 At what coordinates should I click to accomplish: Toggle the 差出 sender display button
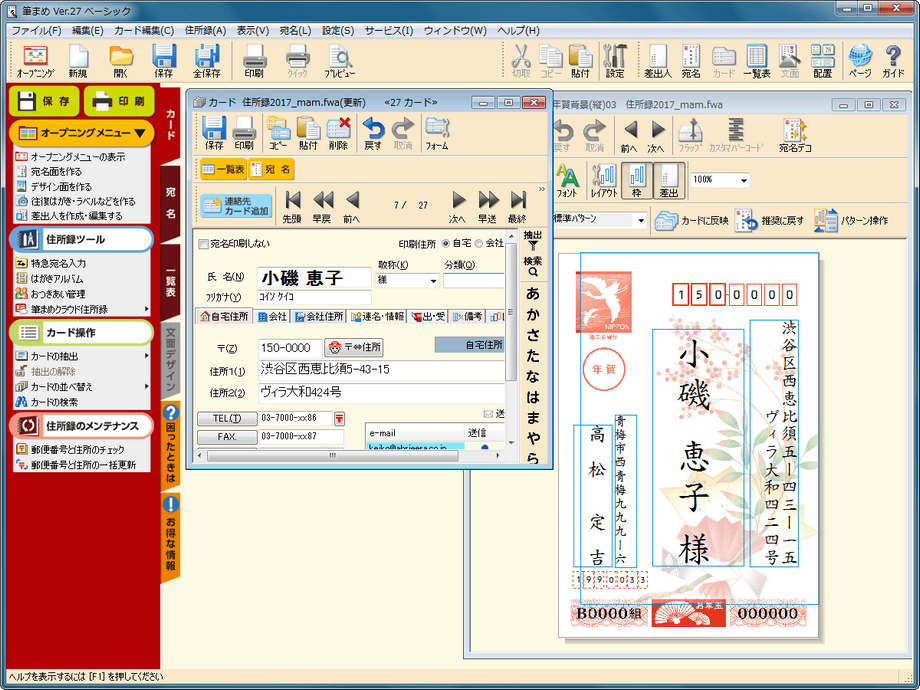click(x=669, y=181)
